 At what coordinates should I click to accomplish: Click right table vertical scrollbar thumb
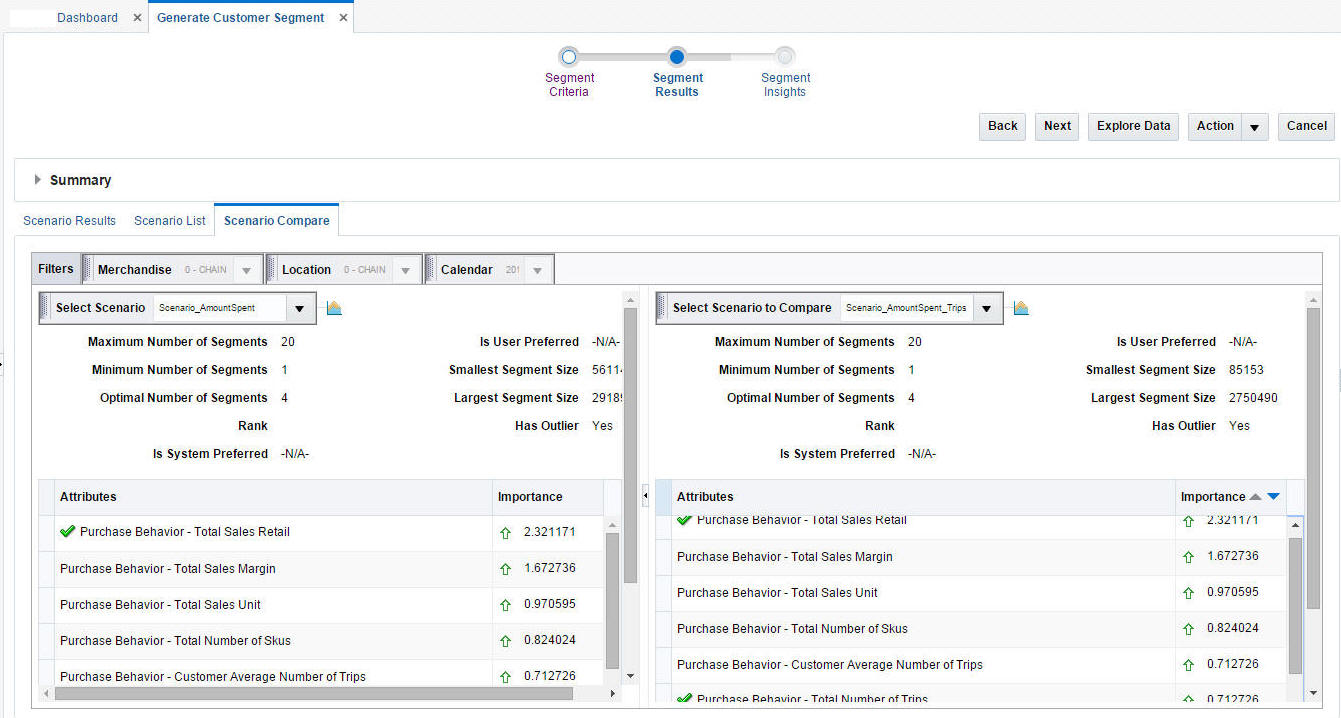1295,605
